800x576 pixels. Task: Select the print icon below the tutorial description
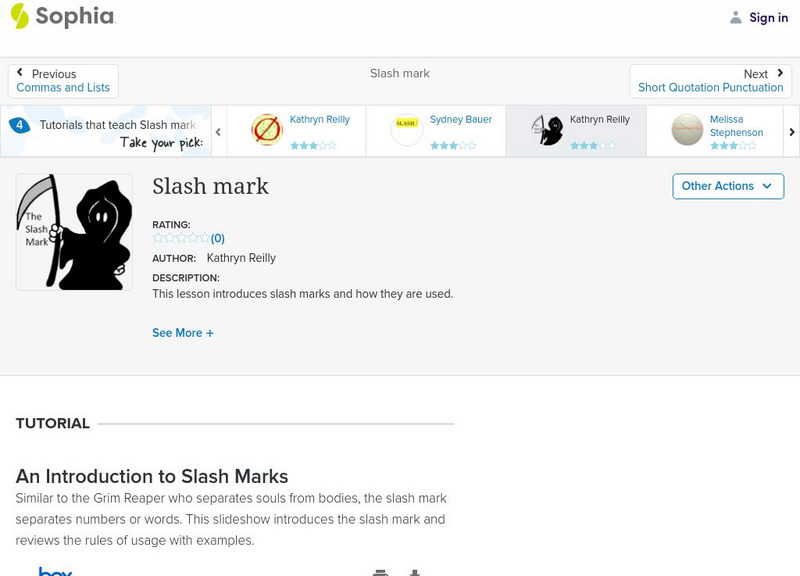click(380, 573)
